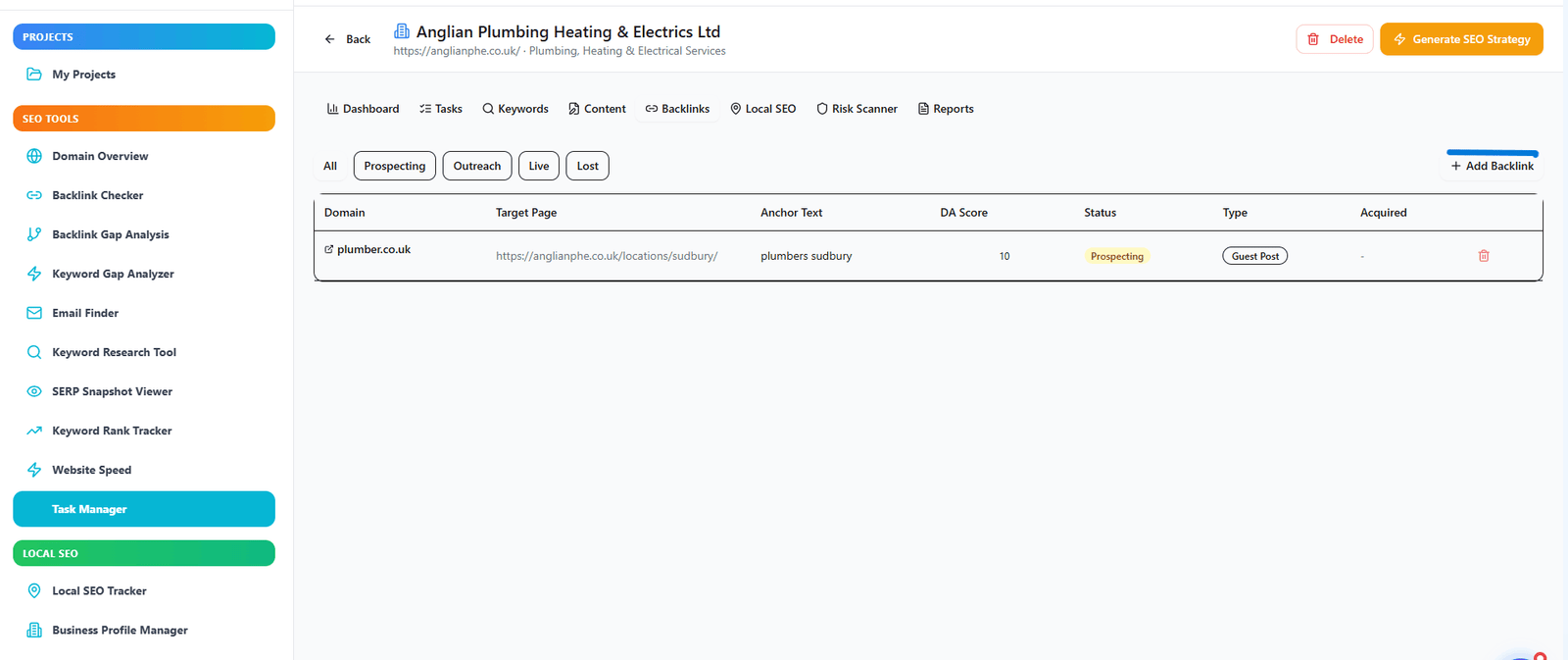1568x660 pixels.
Task: Click the Status column header
Action: (1101, 213)
